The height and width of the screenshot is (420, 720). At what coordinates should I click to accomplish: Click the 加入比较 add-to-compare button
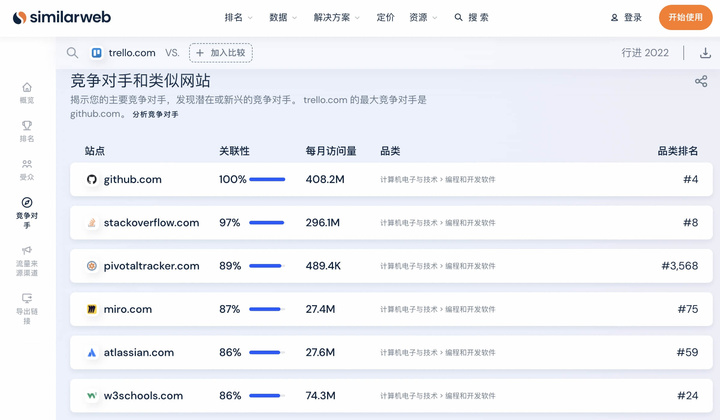point(221,53)
